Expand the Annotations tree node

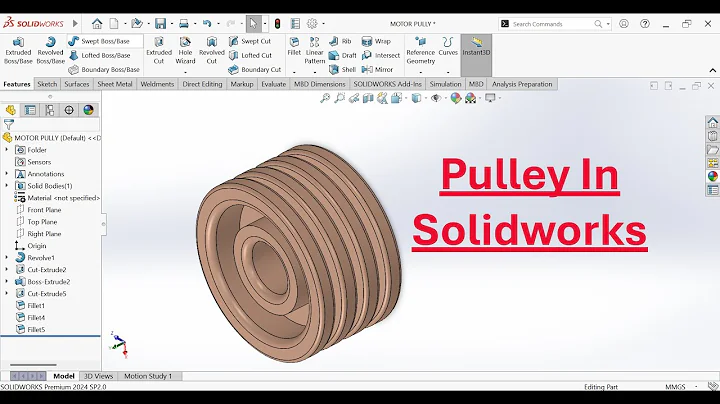pyautogui.click(x=6, y=174)
